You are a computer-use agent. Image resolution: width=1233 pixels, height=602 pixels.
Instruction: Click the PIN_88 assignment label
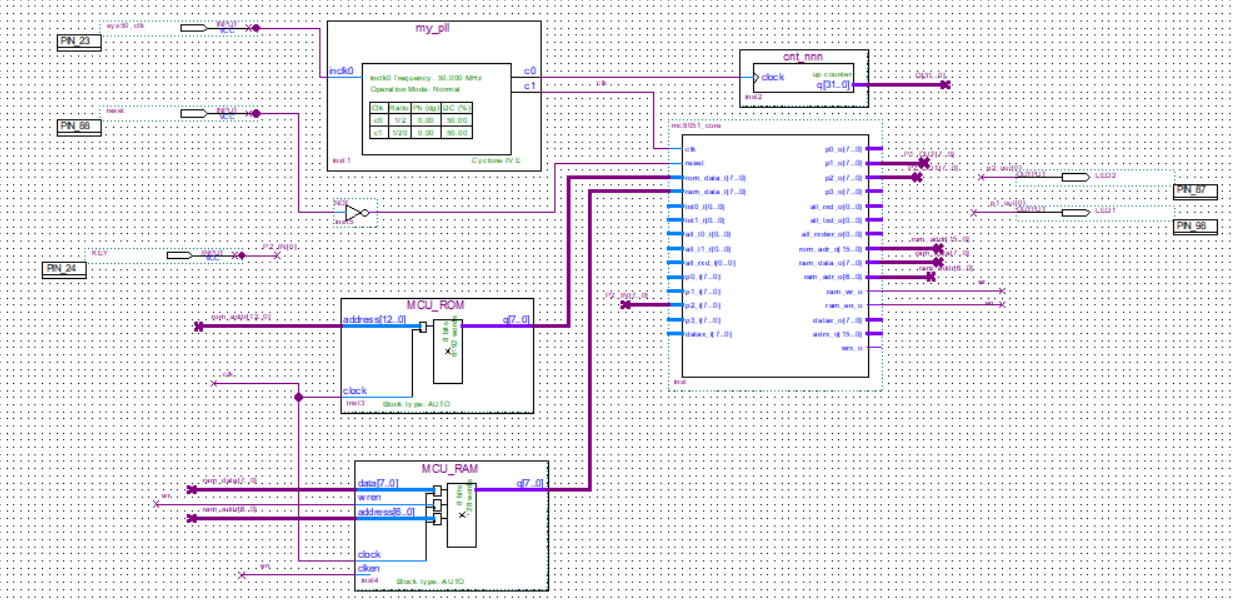(x=80, y=126)
